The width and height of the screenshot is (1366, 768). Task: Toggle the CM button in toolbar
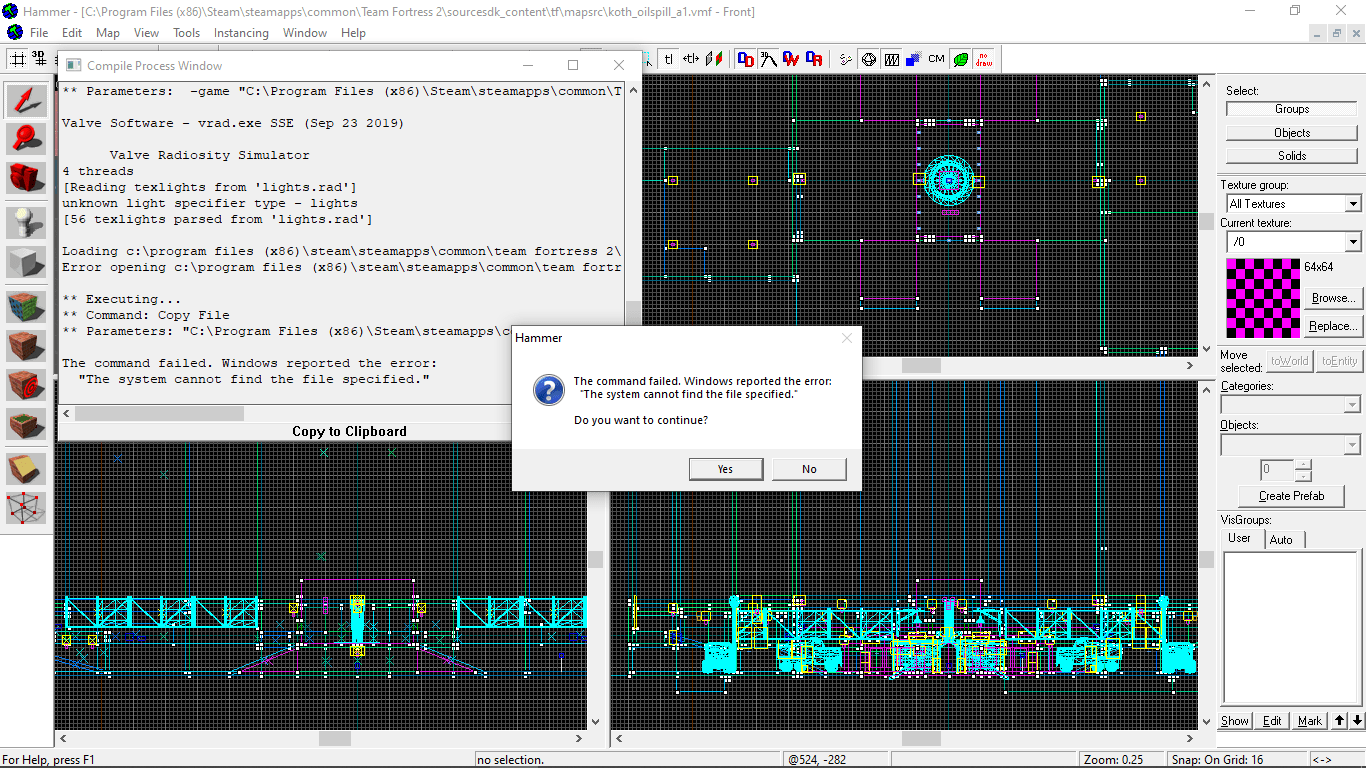936,59
